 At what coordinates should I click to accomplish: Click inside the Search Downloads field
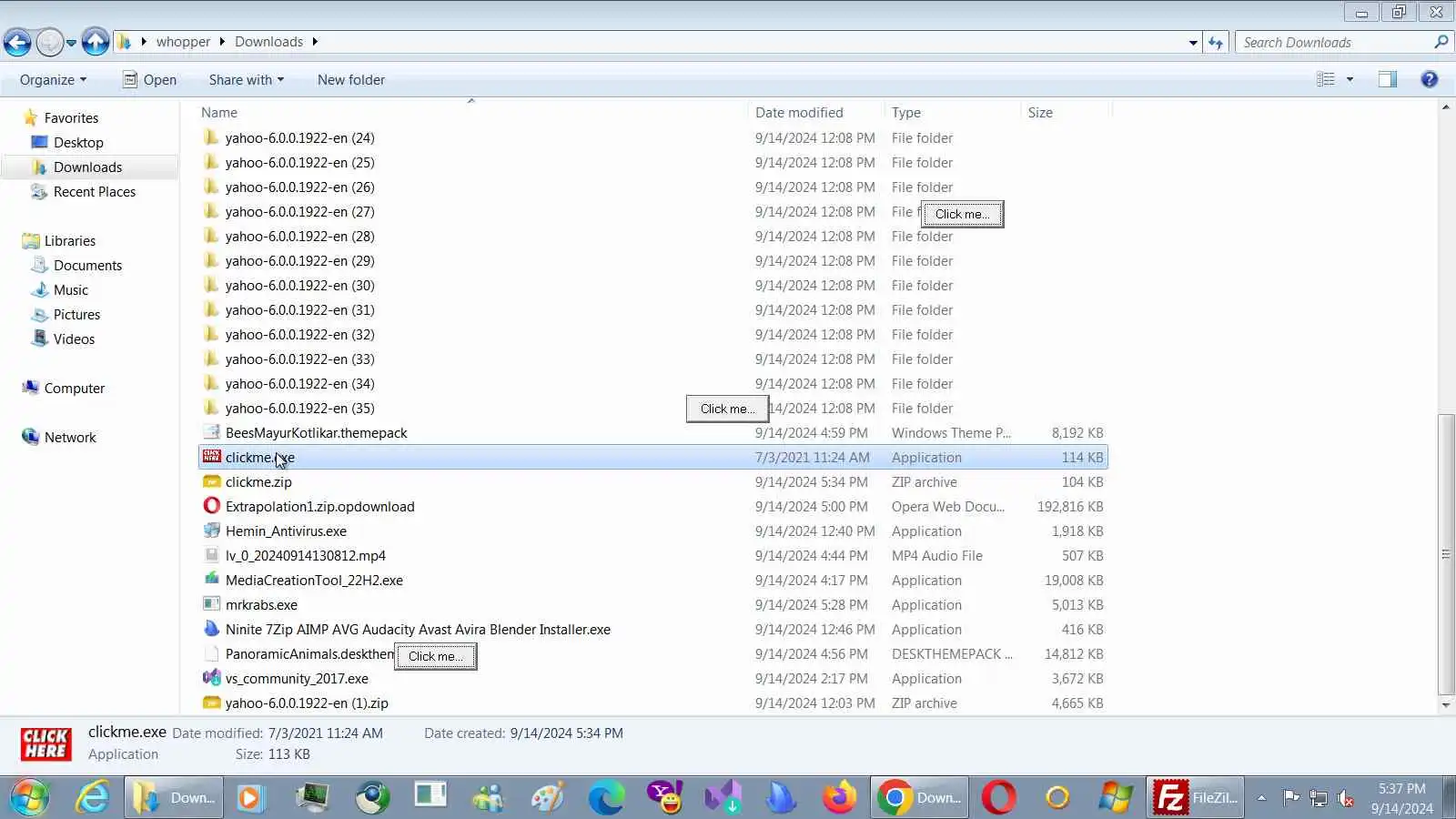tap(1333, 42)
